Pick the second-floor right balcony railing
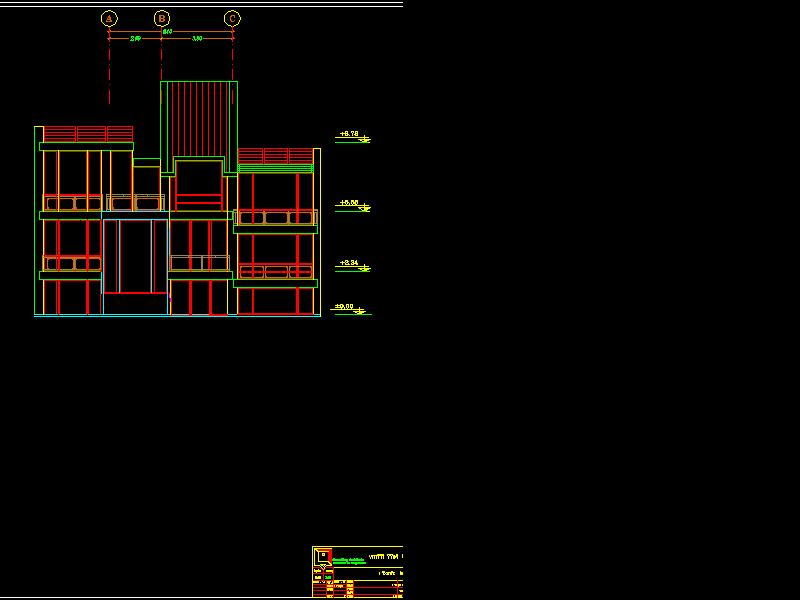 tap(276, 217)
